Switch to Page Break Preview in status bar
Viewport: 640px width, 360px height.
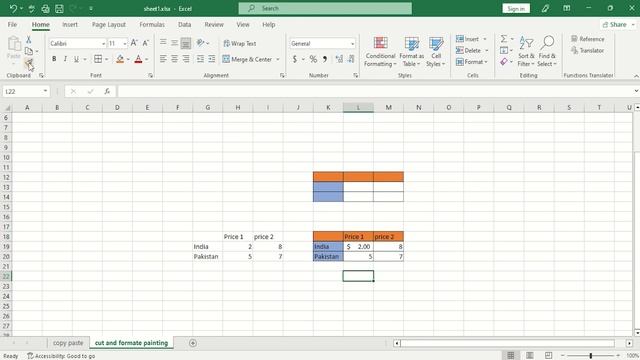pos(548,356)
